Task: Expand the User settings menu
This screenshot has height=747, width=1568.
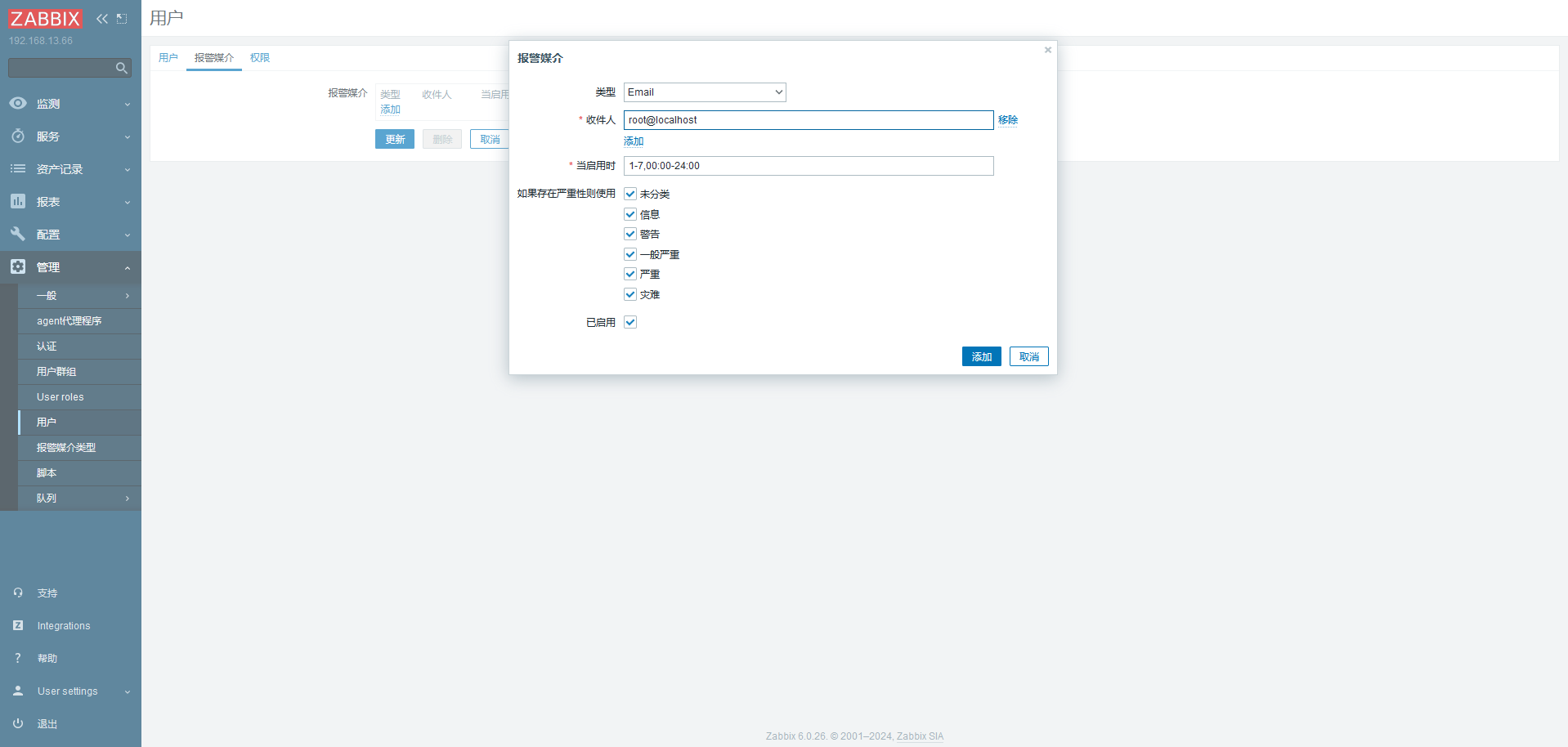Action: click(x=69, y=691)
